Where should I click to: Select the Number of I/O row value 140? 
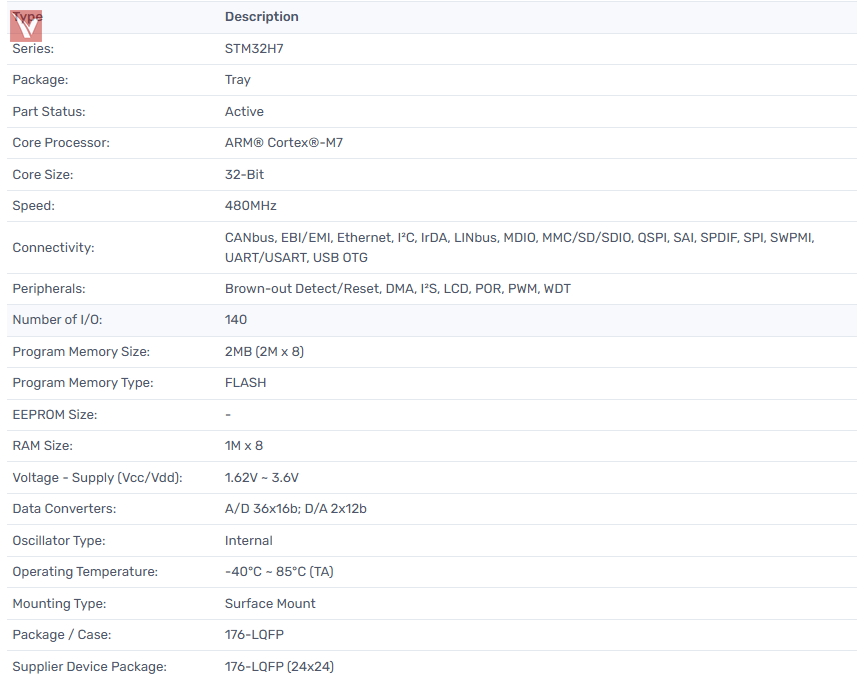(236, 320)
